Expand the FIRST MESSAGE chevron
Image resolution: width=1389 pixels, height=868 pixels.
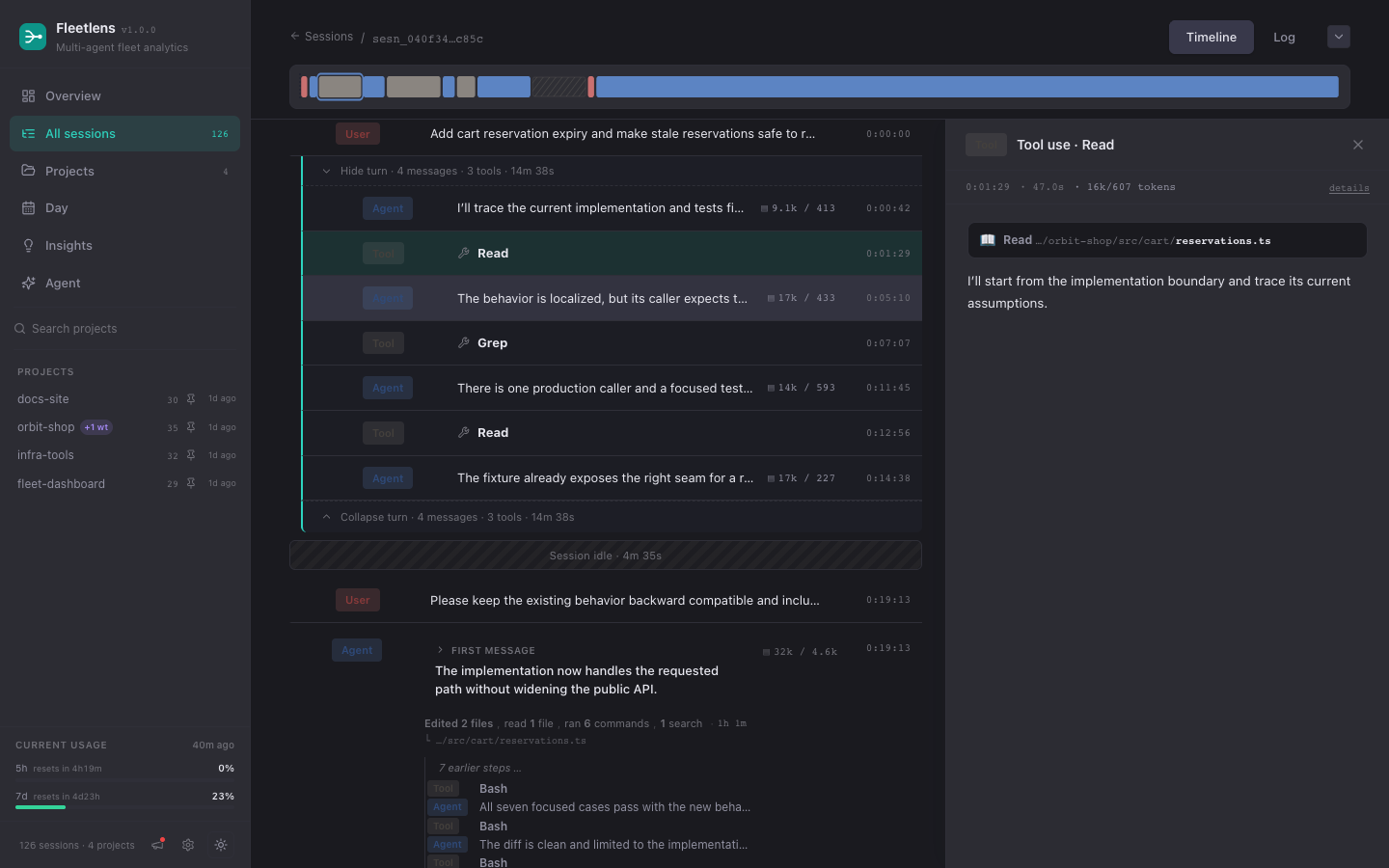click(441, 651)
